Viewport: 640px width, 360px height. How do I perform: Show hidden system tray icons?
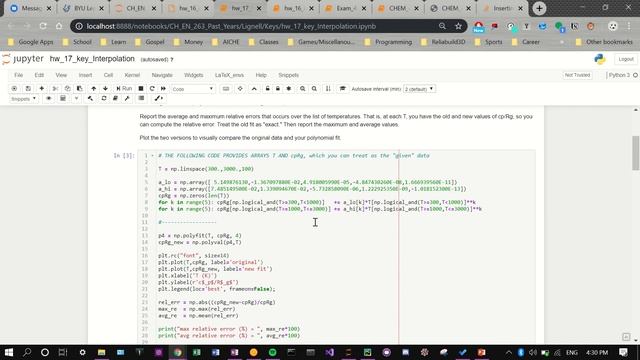tap(509, 352)
